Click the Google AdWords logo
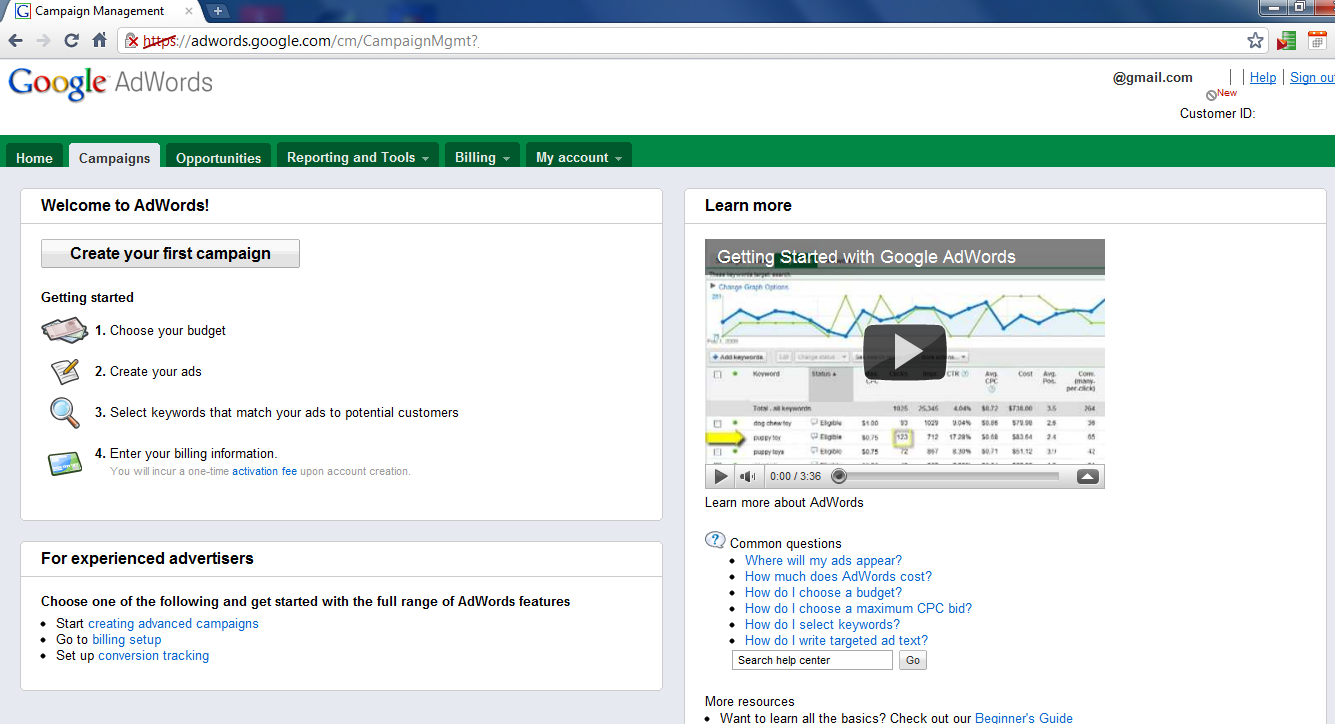This screenshot has width=1335, height=724. [x=111, y=84]
